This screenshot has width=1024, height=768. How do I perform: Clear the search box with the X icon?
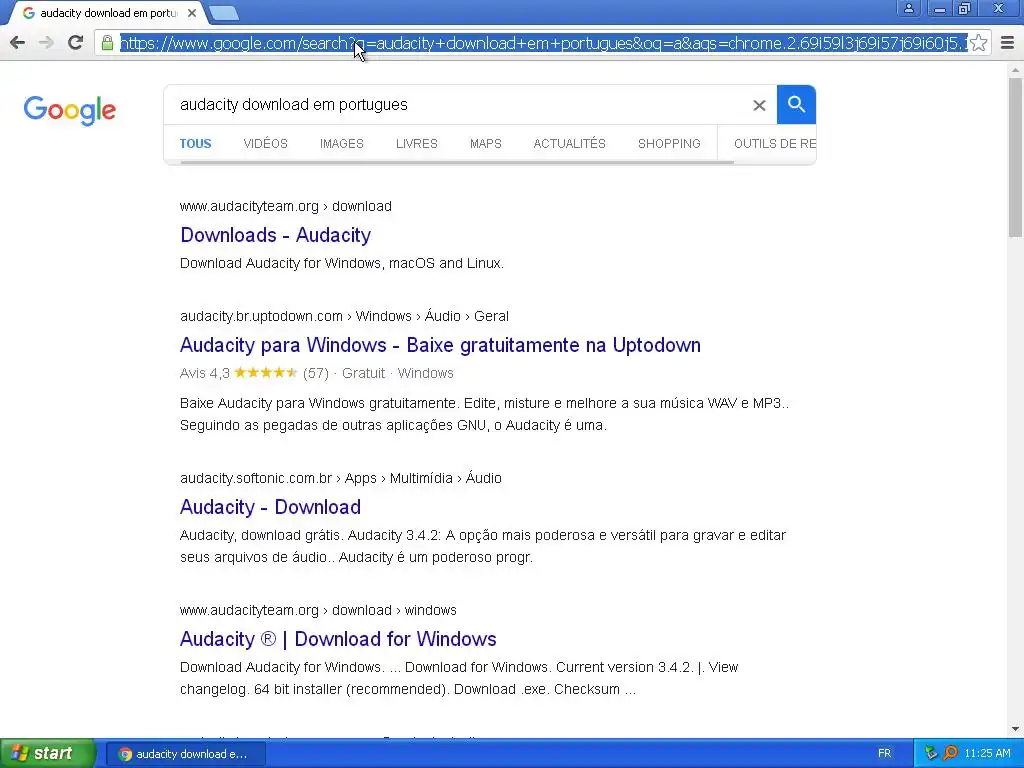pyautogui.click(x=759, y=105)
